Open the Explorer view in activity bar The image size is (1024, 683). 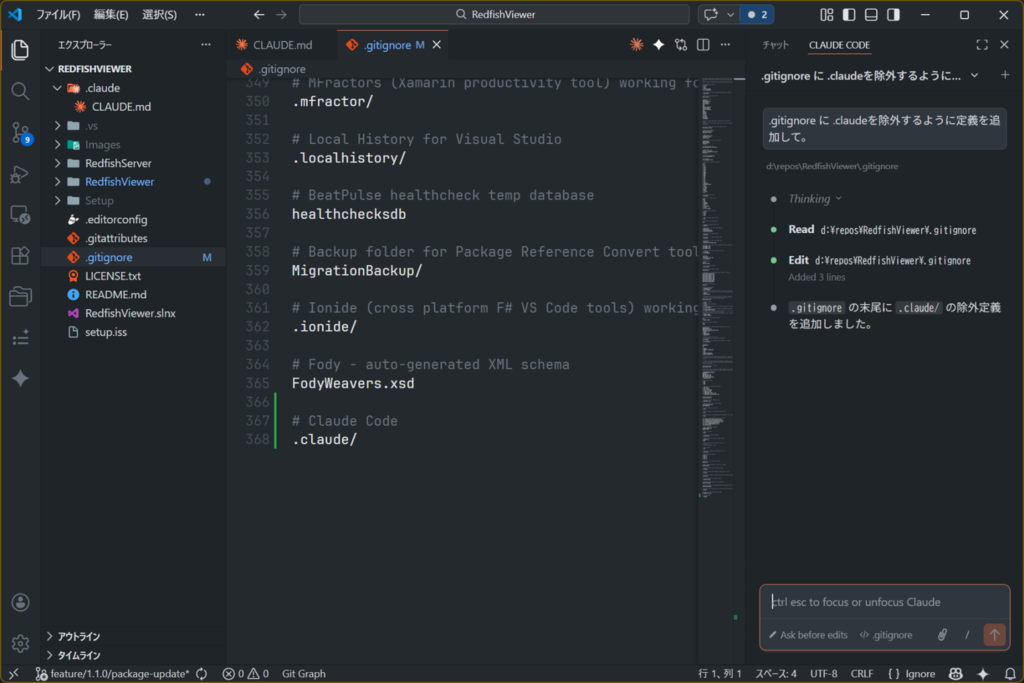(20, 50)
